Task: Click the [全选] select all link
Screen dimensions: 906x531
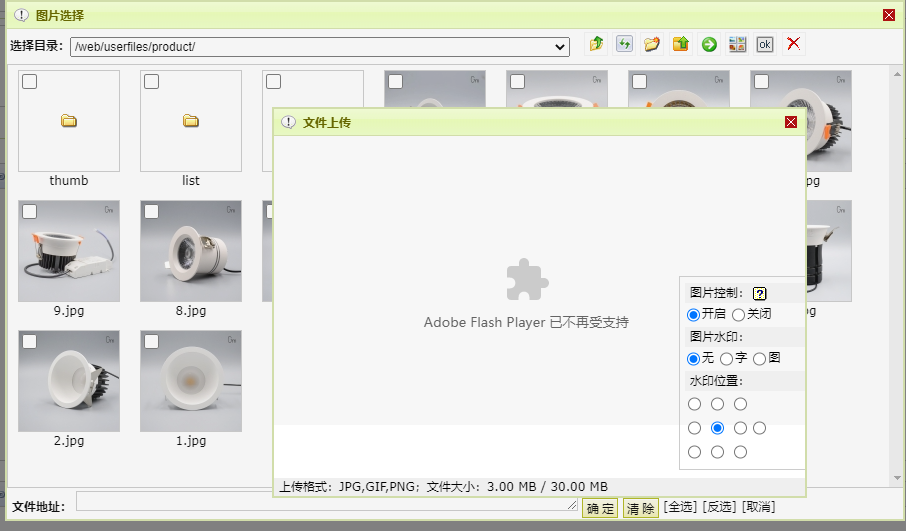Action: click(680, 508)
